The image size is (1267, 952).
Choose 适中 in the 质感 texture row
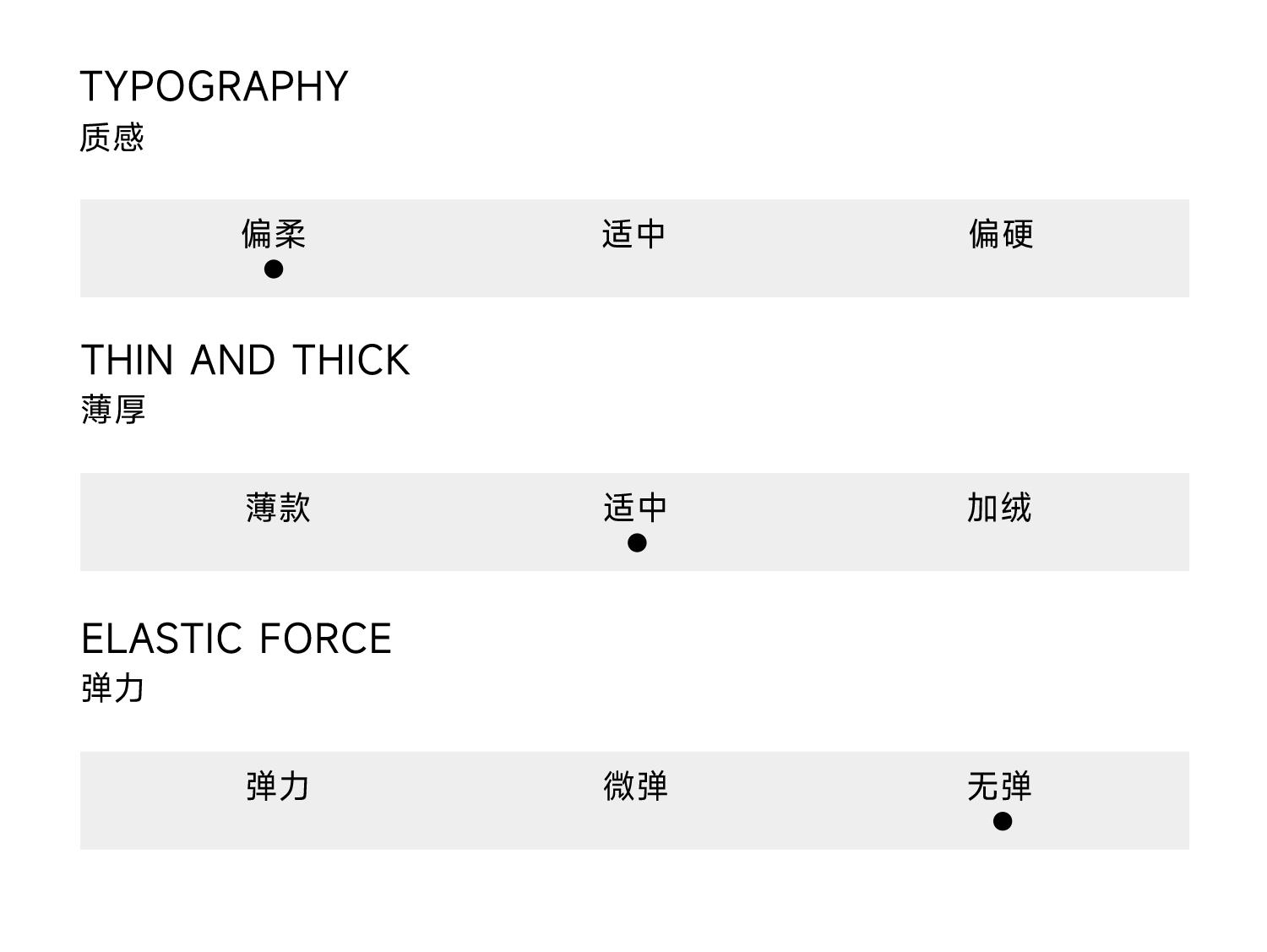[x=633, y=234]
